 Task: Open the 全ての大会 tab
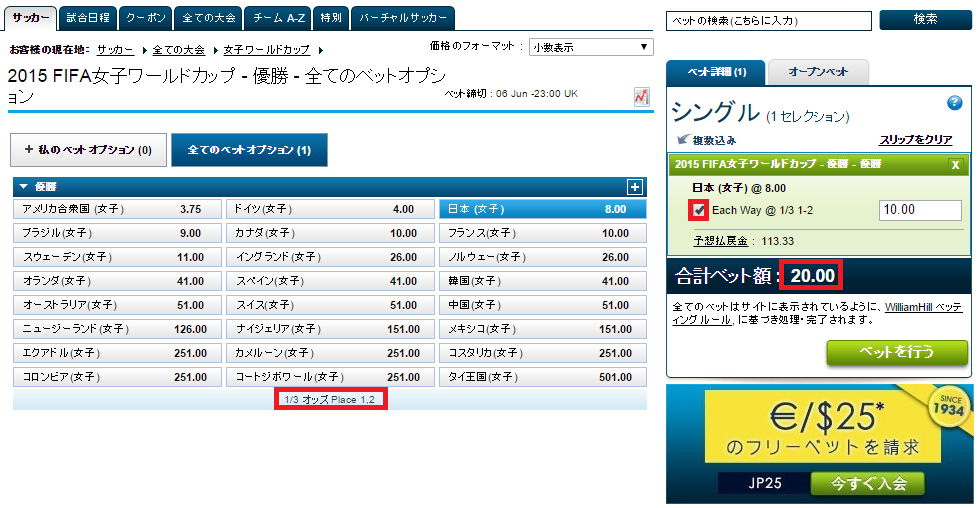[x=209, y=18]
